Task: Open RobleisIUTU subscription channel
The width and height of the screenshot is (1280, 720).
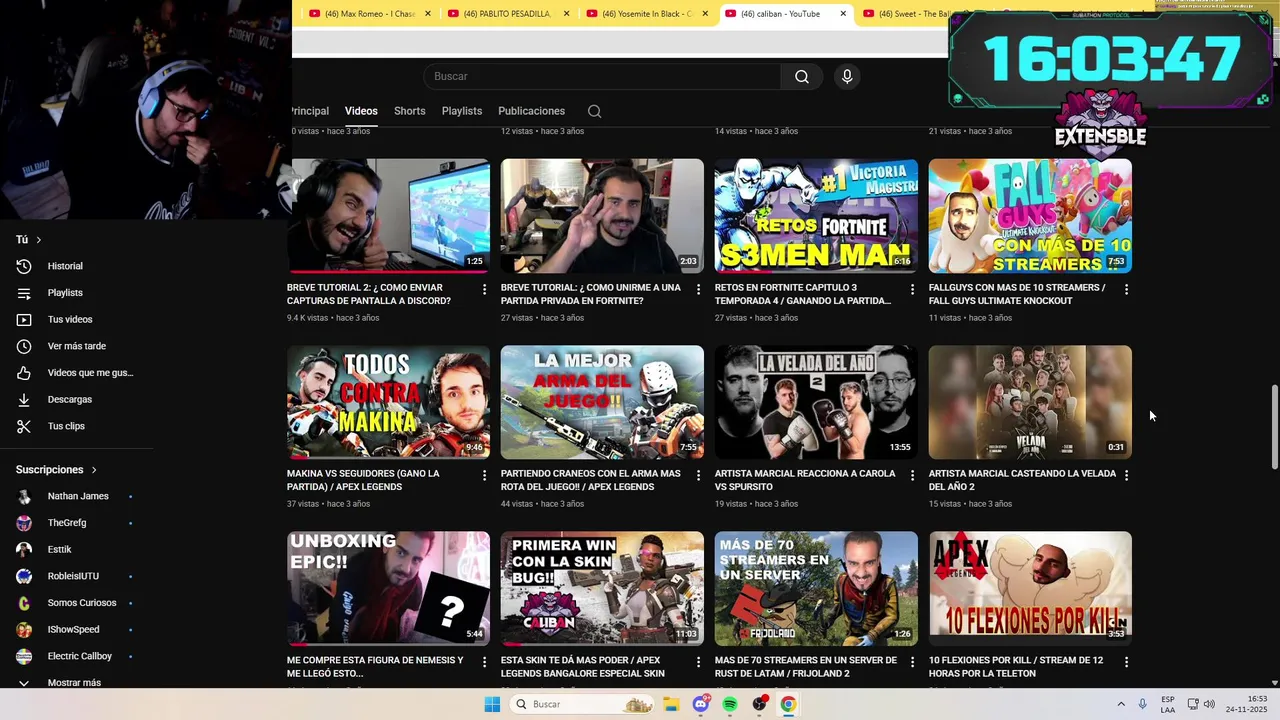Action: 74,576
